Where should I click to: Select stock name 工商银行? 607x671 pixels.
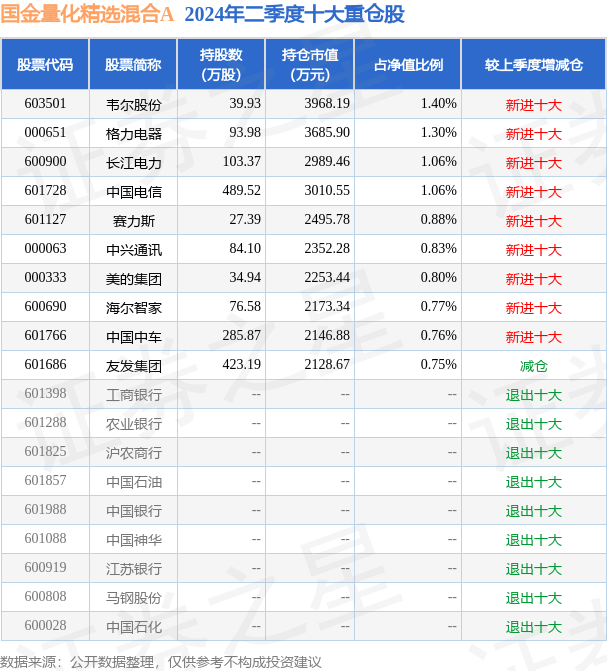coord(134,395)
